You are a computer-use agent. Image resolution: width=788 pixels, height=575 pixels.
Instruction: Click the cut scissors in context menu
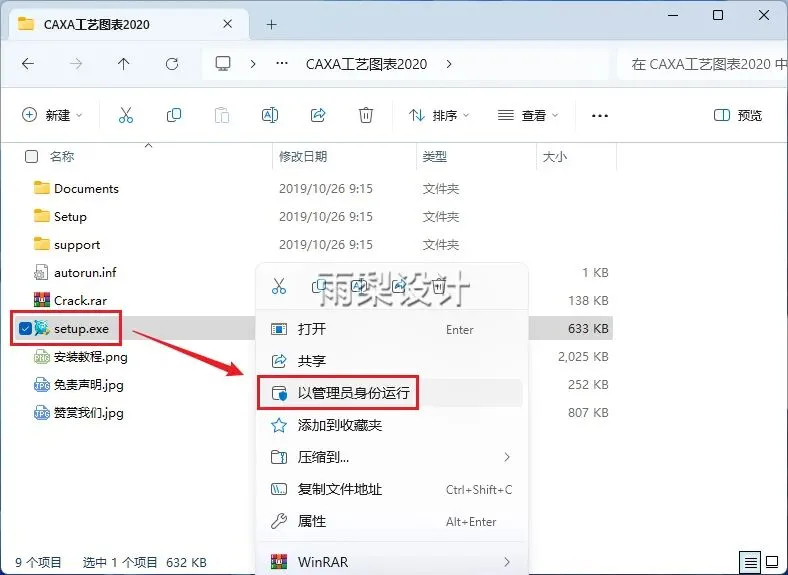278,286
